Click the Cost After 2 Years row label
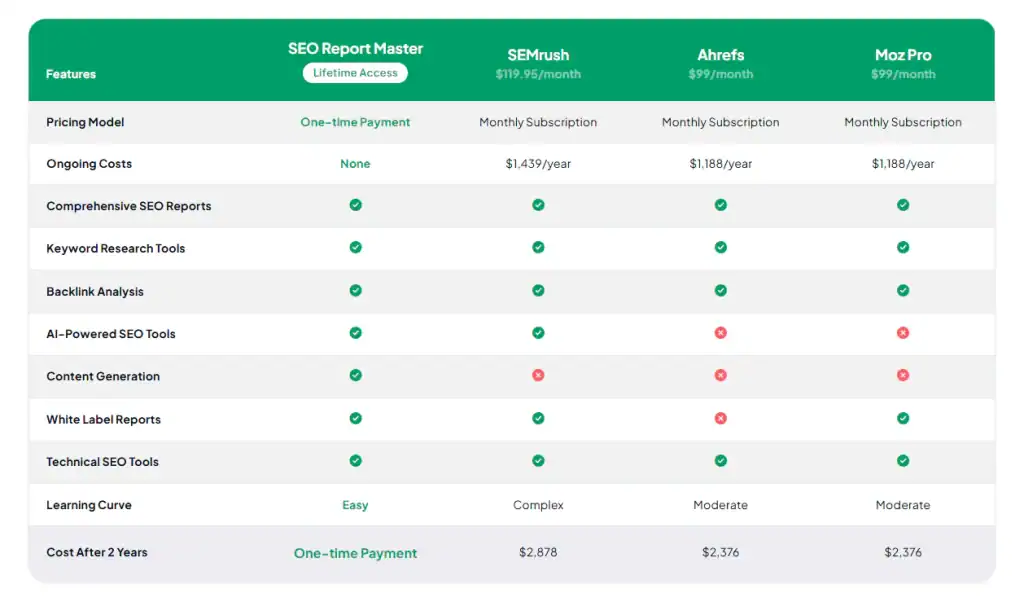1024x602 pixels. (x=96, y=551)
